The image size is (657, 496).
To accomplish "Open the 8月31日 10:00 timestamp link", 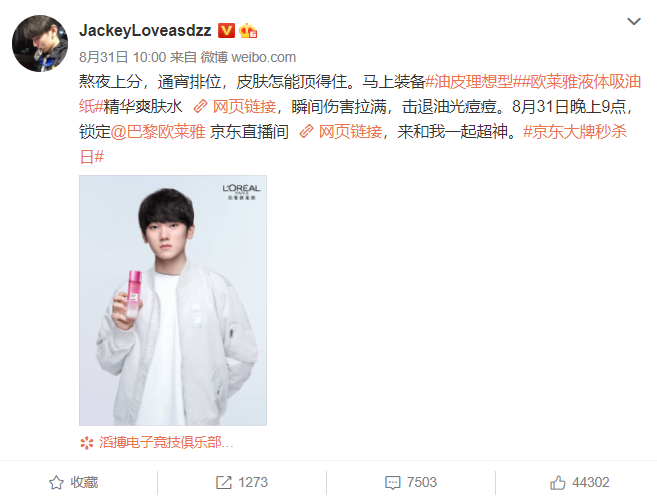I will pyautogui.click(x=122, y=57).
